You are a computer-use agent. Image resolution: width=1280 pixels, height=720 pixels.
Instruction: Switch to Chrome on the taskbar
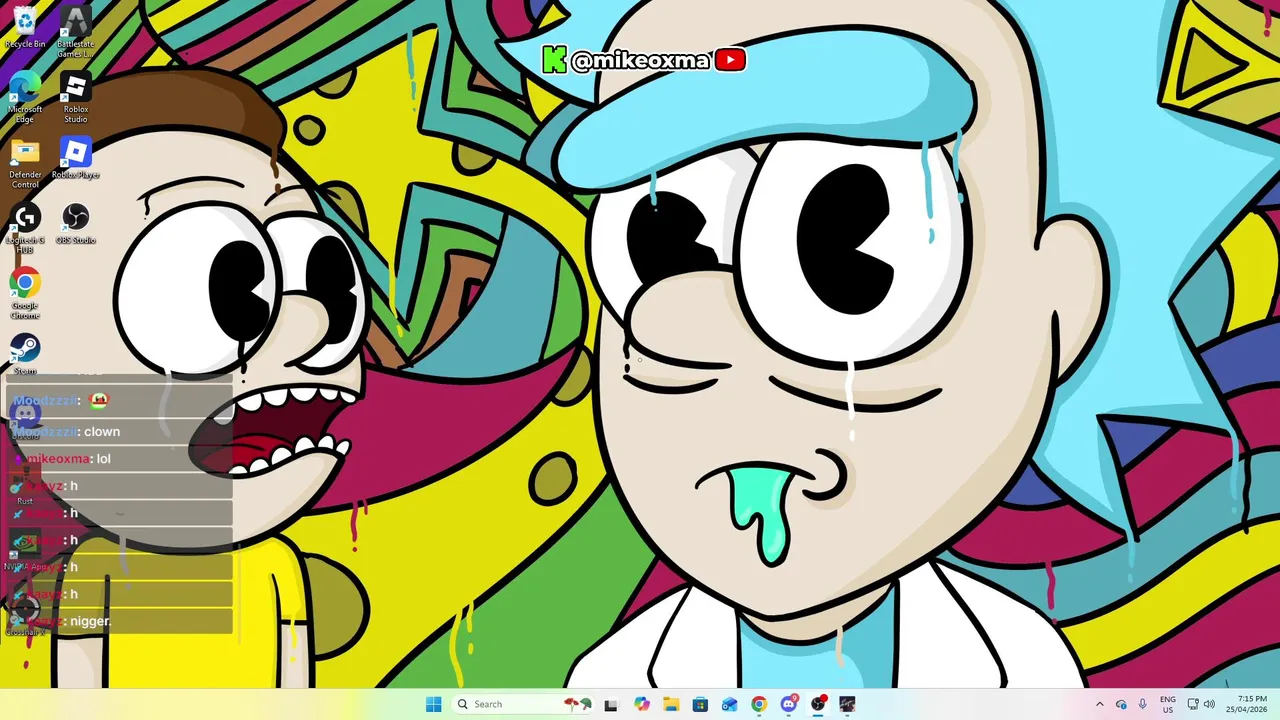(759, 704)
